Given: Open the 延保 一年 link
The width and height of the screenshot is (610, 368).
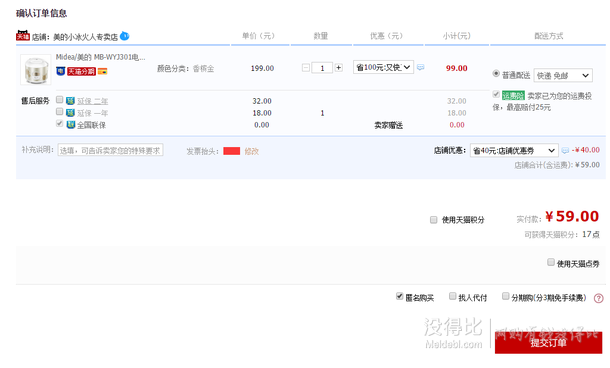Looking at the screenshot, I should pos(92,113).
